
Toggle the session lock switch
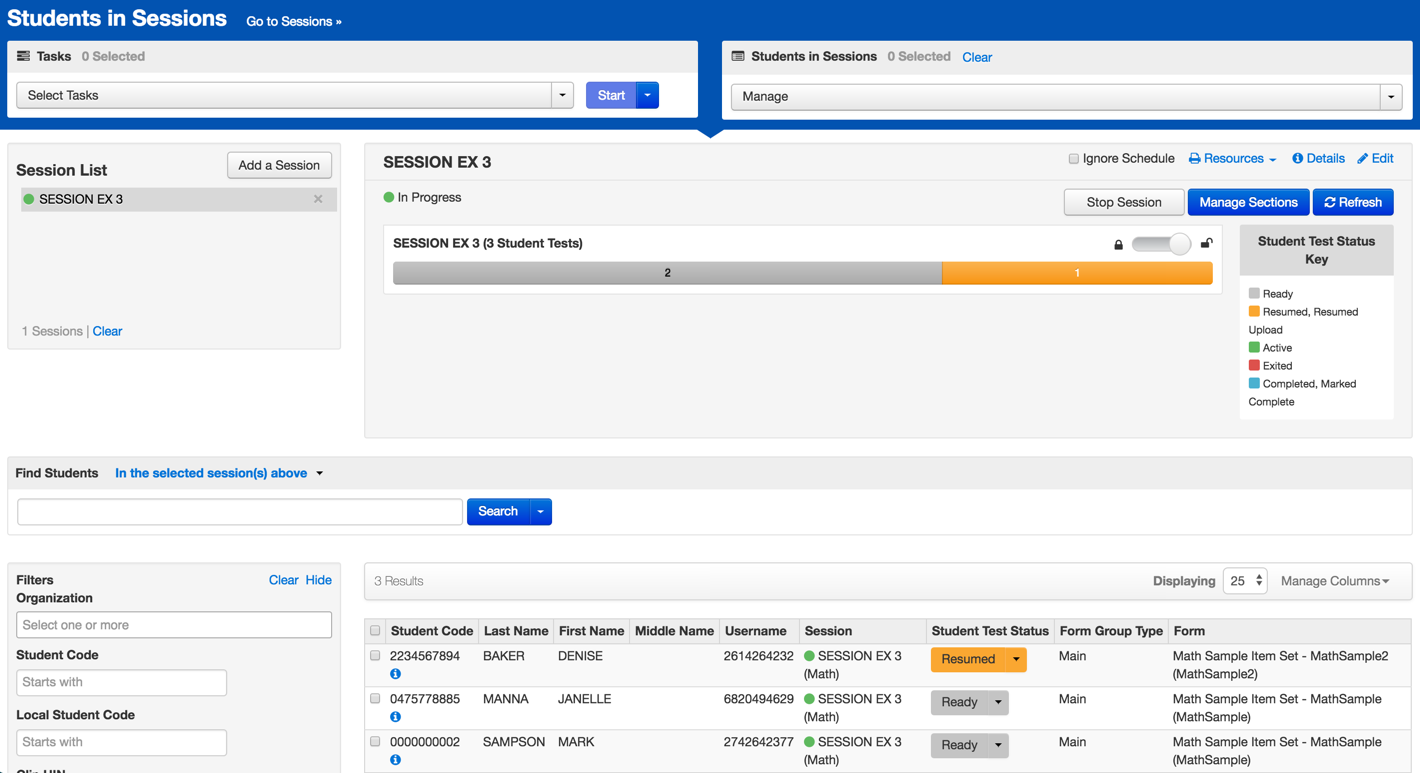click(1161, 244)
